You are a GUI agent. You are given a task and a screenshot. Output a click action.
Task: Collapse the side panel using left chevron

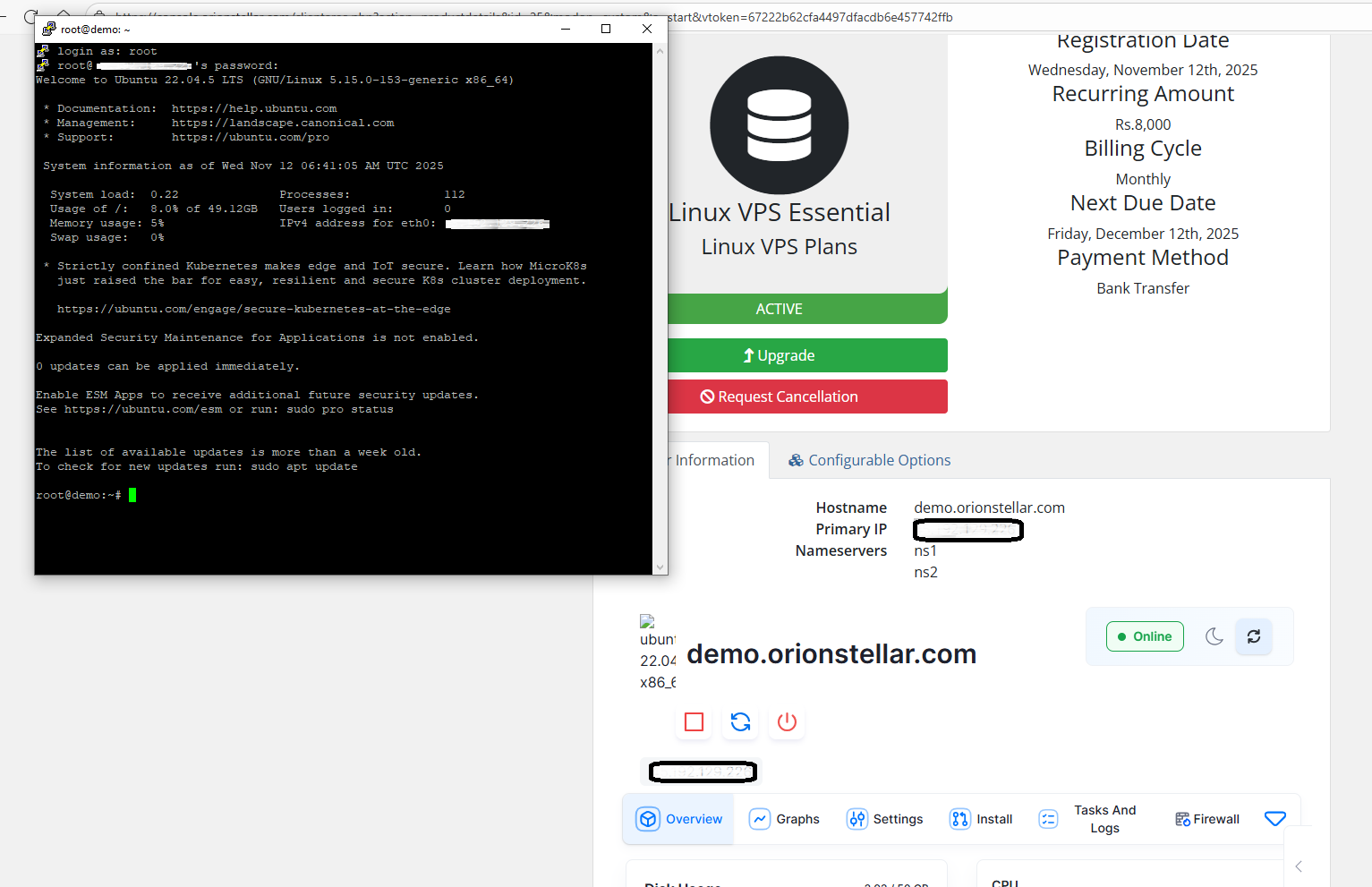point(1299,866)
